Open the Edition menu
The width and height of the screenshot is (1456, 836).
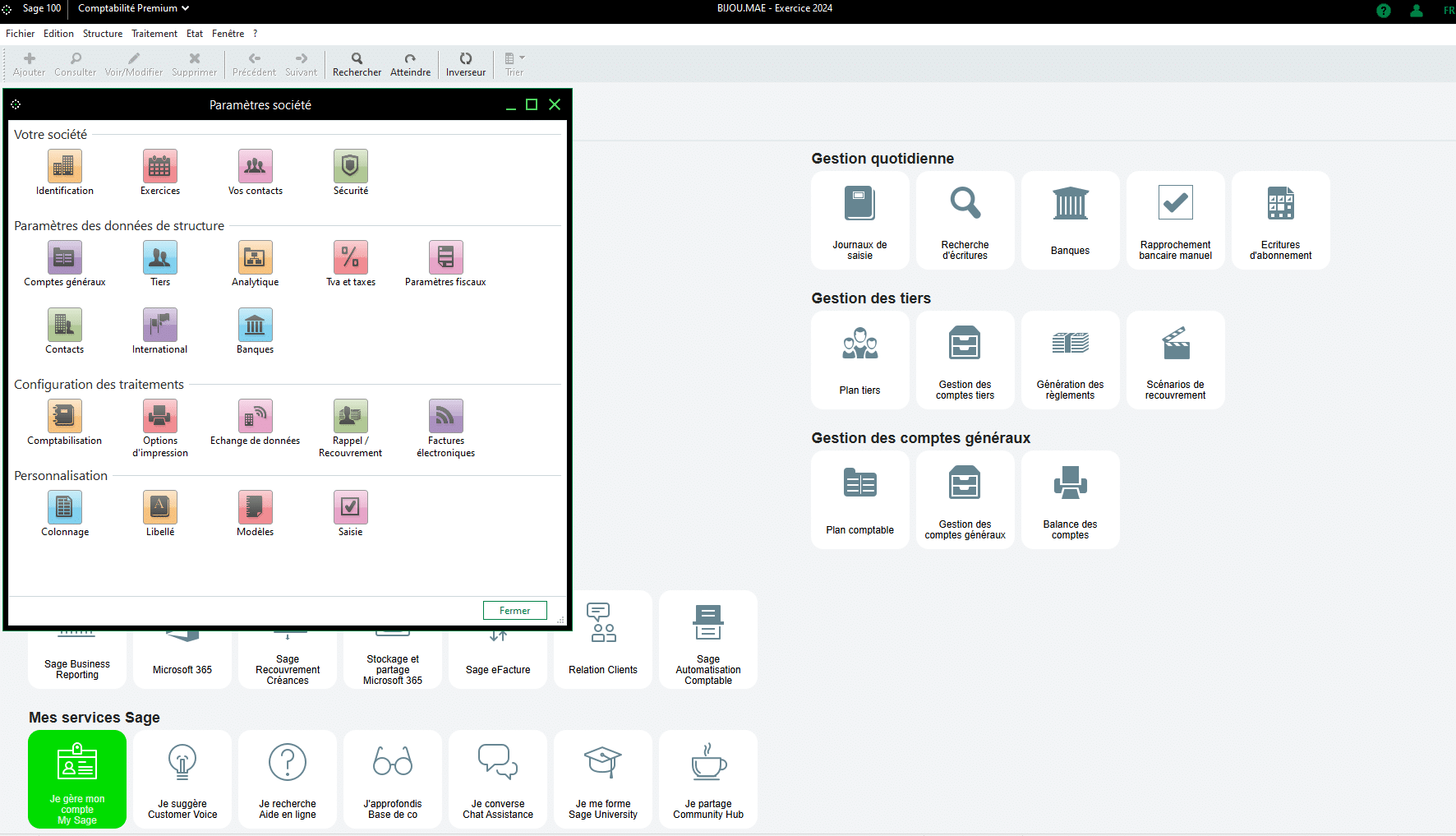[x=58, y=34]
